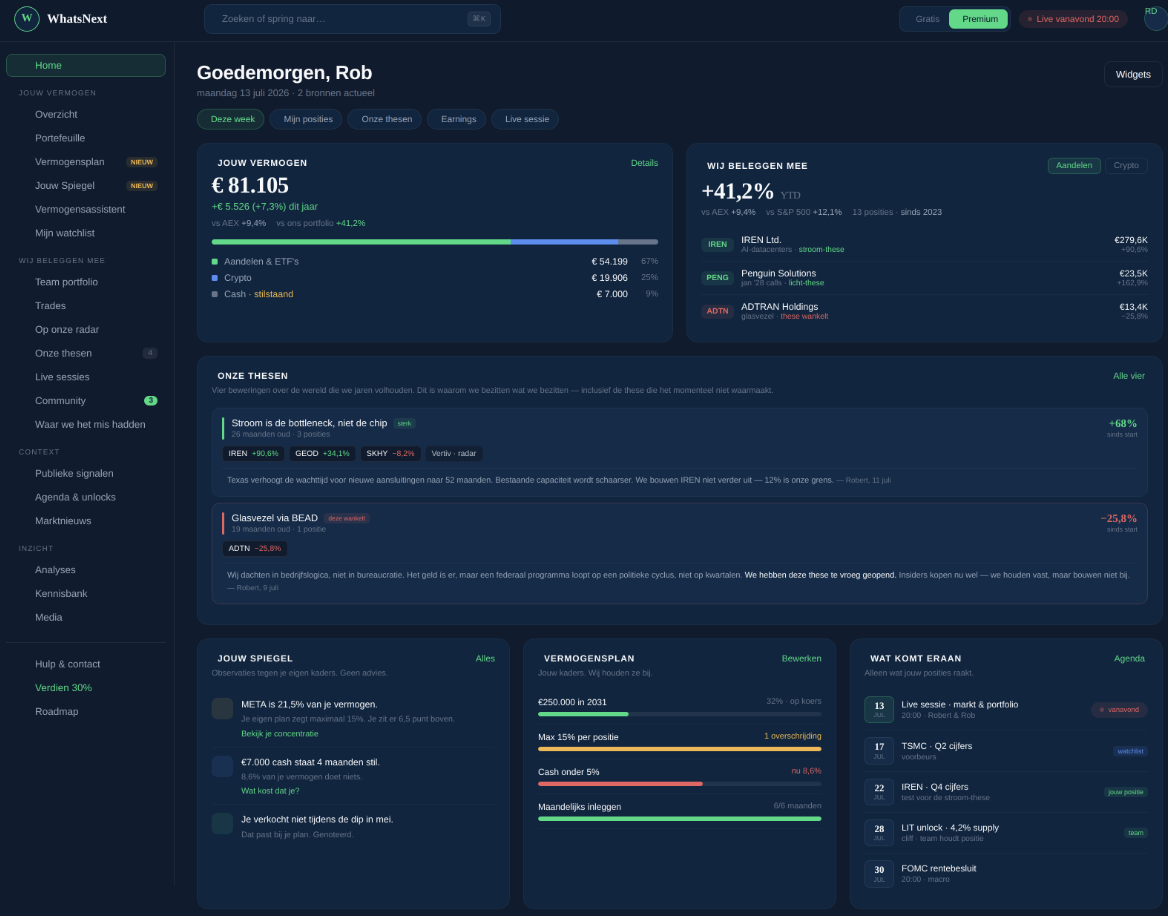Open Vermogensassistent in the sidebar
Viewport: 1168px width, 916px height.
(x=86, y=209)
